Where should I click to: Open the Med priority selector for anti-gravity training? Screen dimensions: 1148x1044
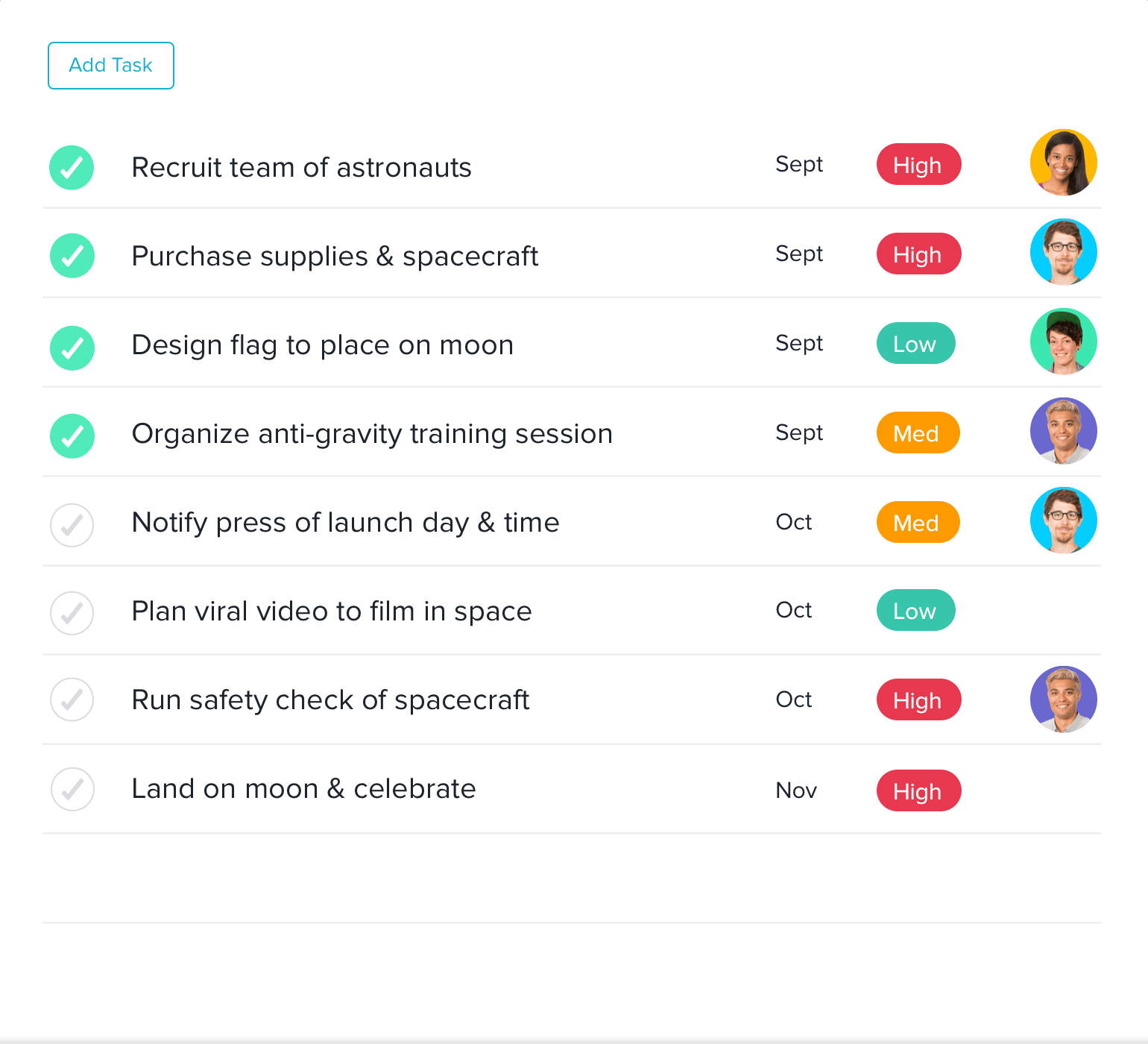coord(917,433)
